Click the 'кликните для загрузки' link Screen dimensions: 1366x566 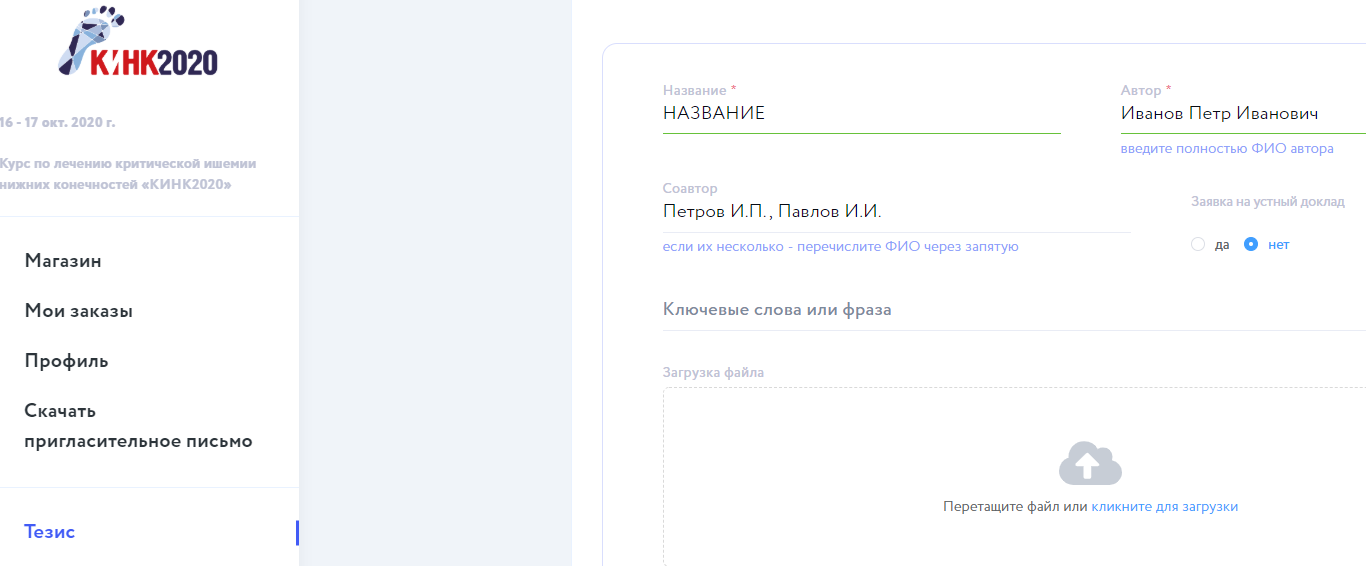pyautogui.click(x=1164, y=507)
